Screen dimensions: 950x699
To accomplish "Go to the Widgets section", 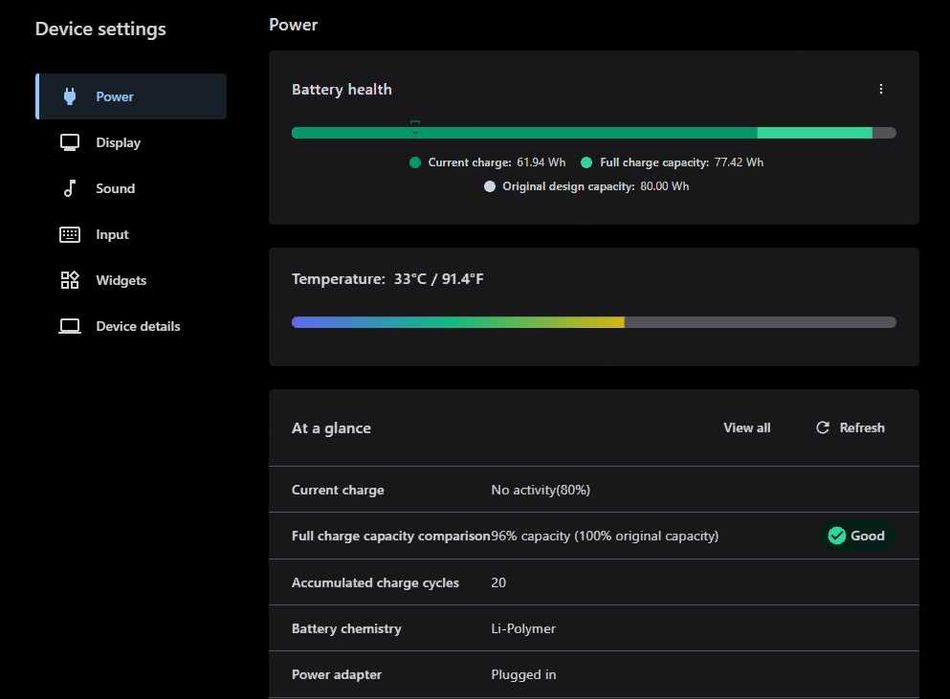I will tap(121, 280).
